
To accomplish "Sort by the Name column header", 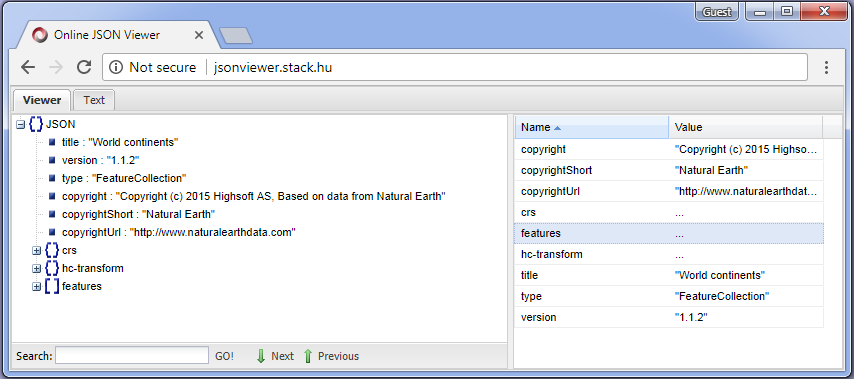I will (591, 127).
